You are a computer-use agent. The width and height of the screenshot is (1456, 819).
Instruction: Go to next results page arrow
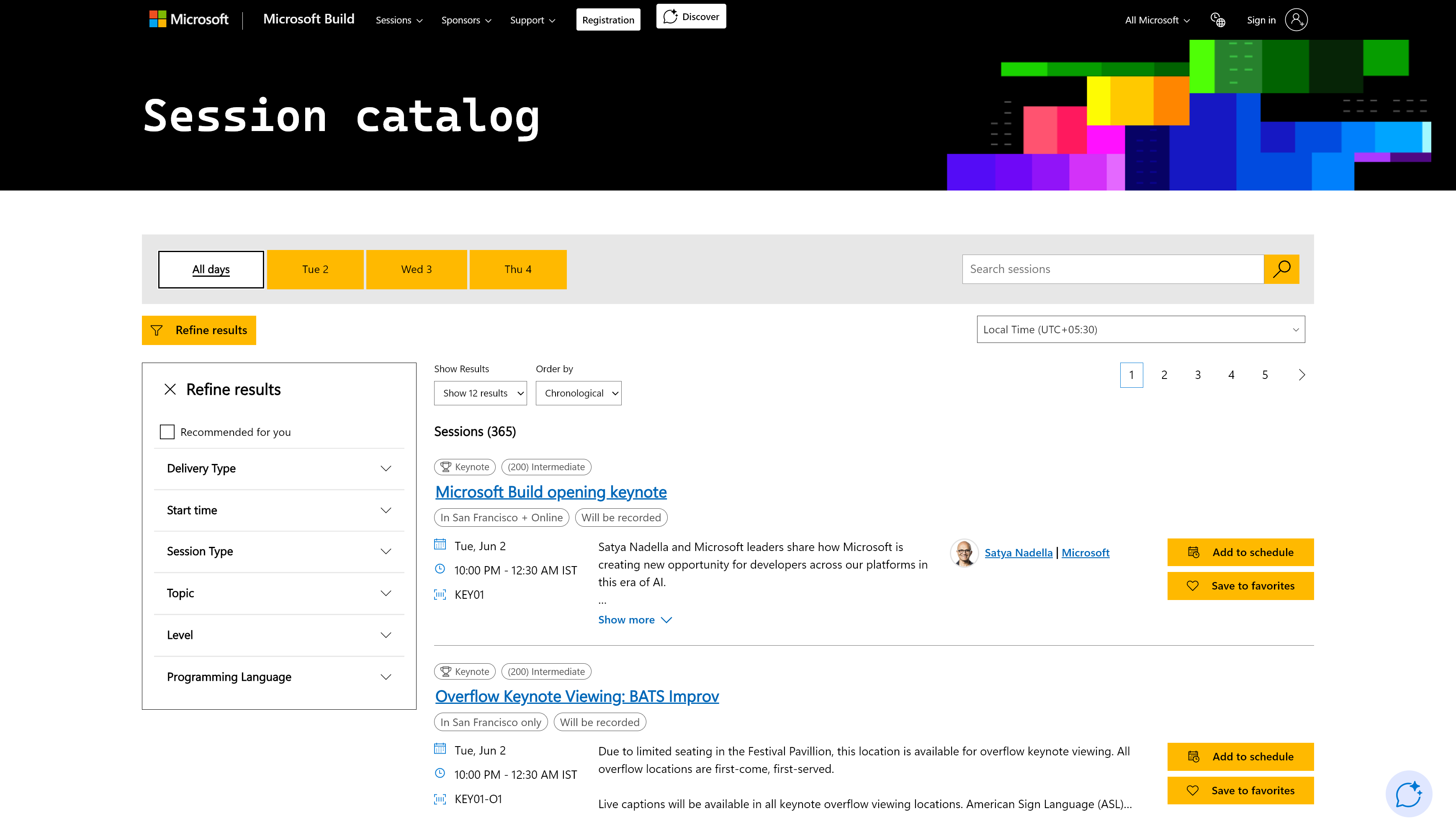pyautogui.click(x=1301, y=375)
